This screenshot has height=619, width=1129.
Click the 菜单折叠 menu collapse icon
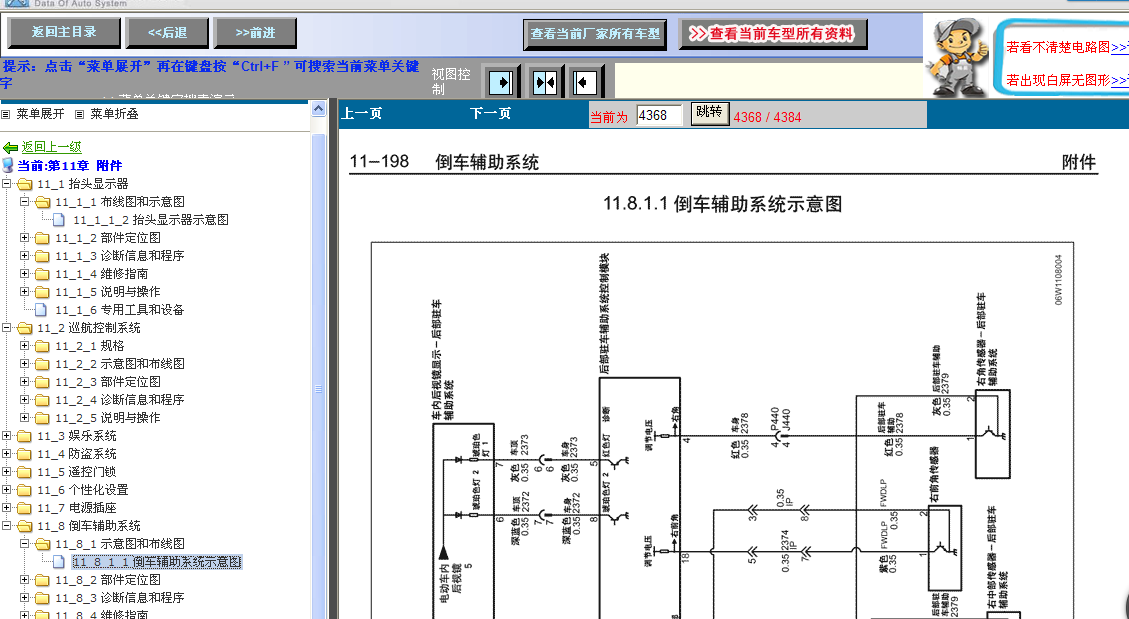(x=79, y=114)
